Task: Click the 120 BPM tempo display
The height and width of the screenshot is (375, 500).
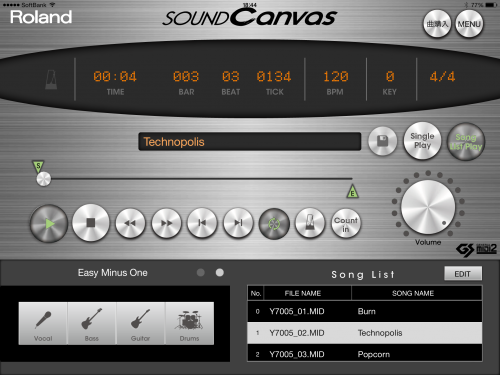Action: pyautogui.click(x=336, y=77)
